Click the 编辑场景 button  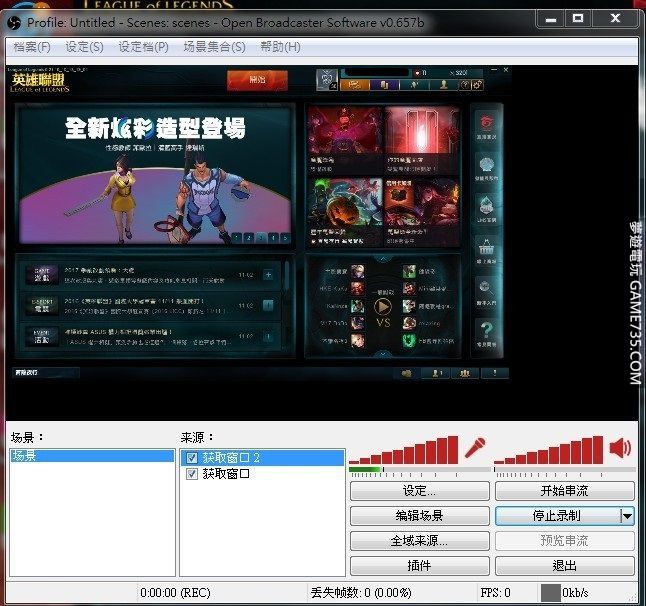pyautogui.click(x=419, y=516)
